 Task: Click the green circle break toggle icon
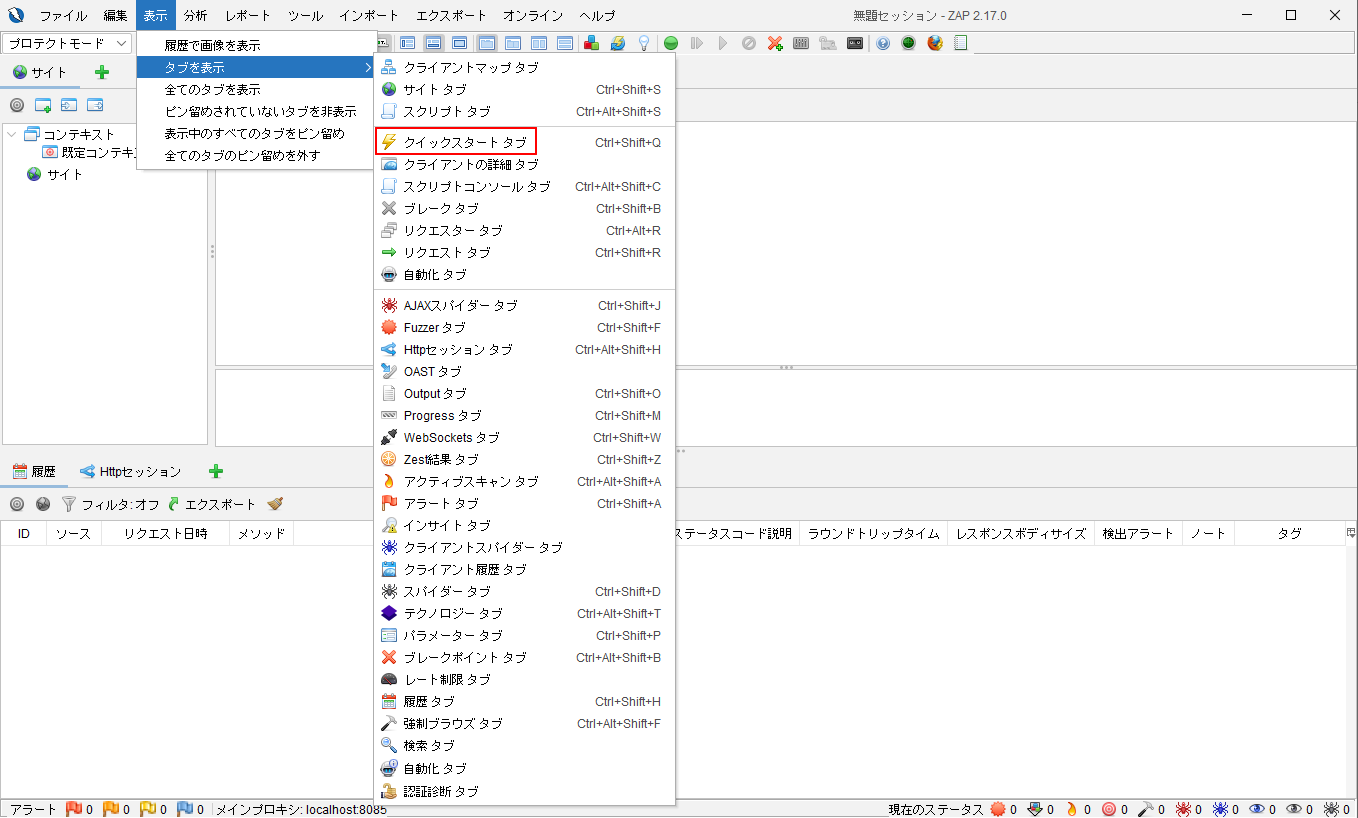[x=671, y=43]
